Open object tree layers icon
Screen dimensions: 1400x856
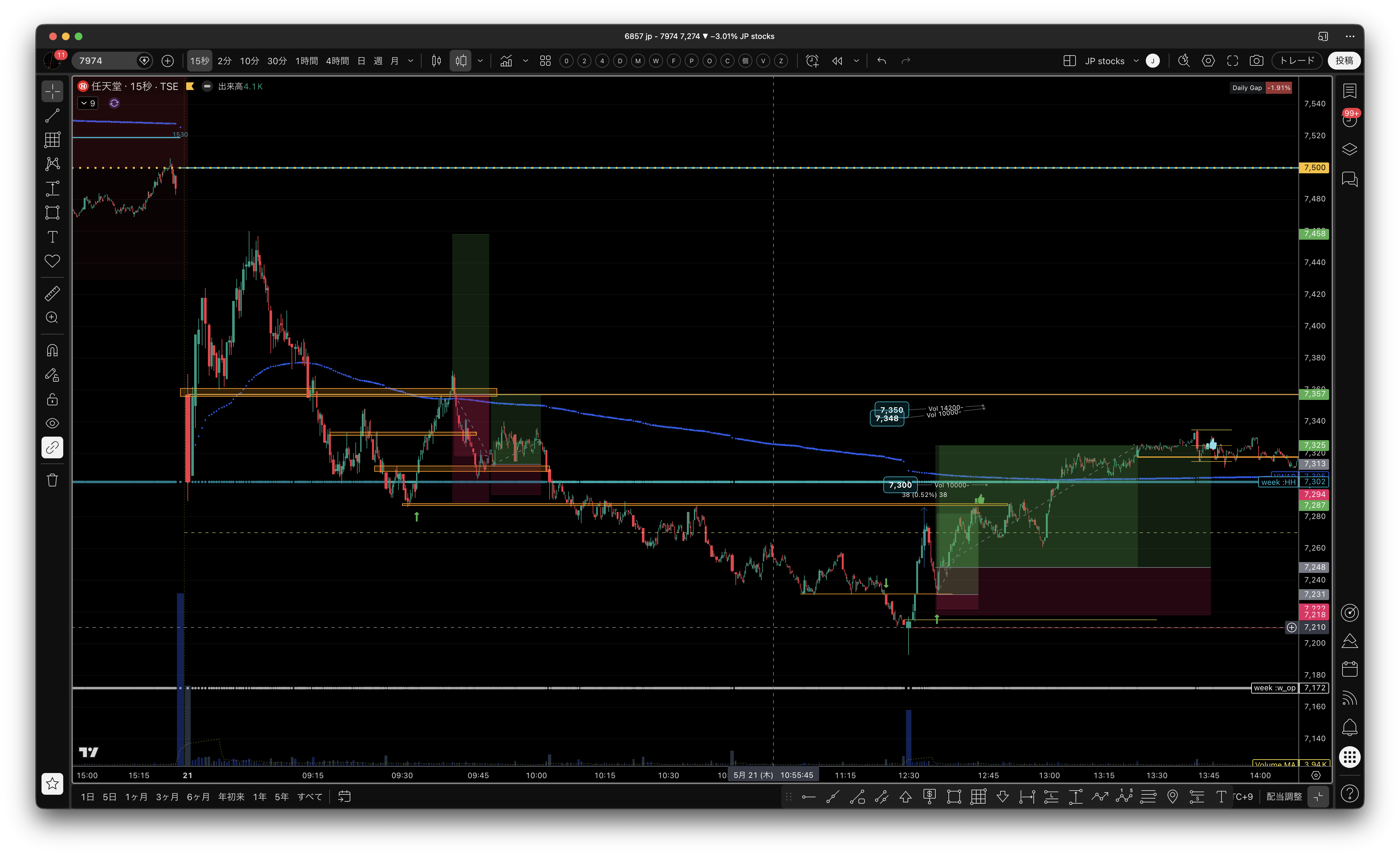[1350, 149]
